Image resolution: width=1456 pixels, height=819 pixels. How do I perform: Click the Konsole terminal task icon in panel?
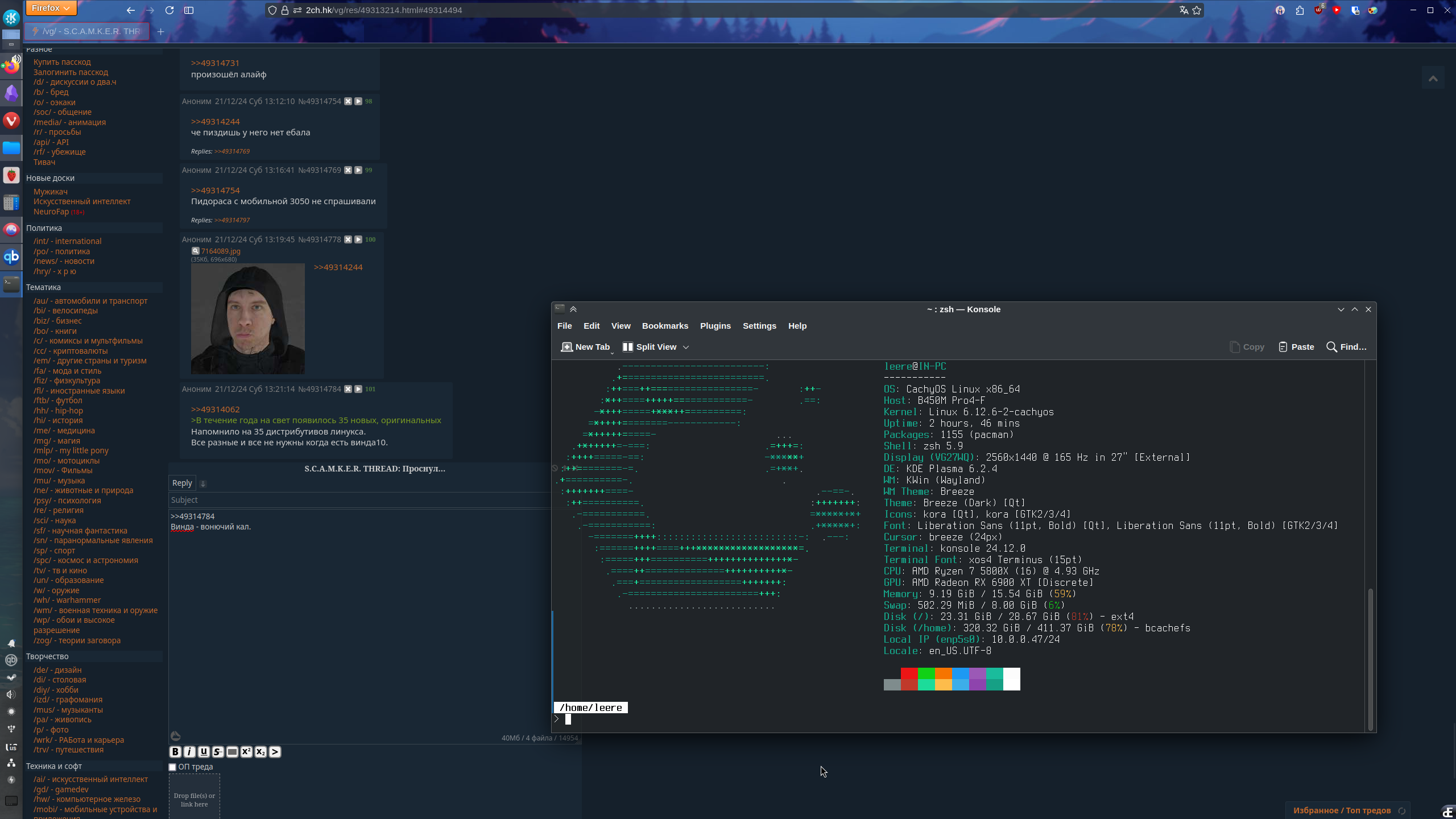[x=11, y=284]
